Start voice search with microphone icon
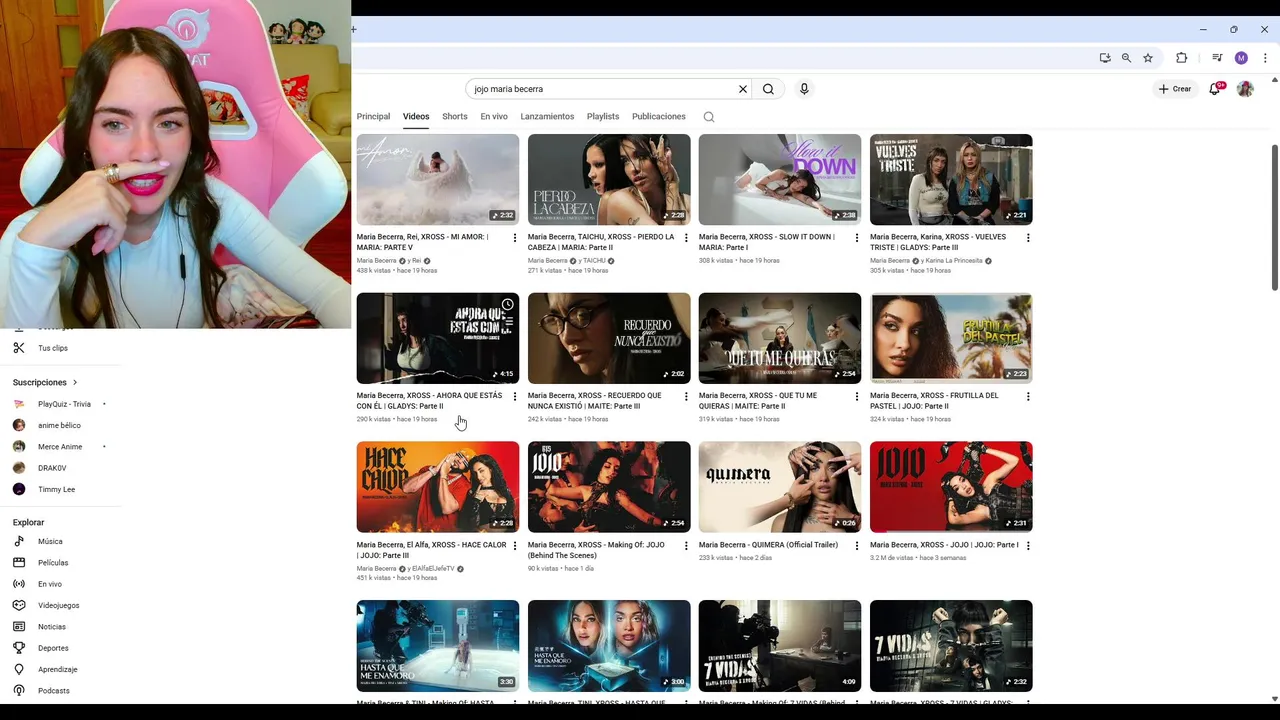The width and height of the screenshot is (1280, 720). tap(804, 89)
